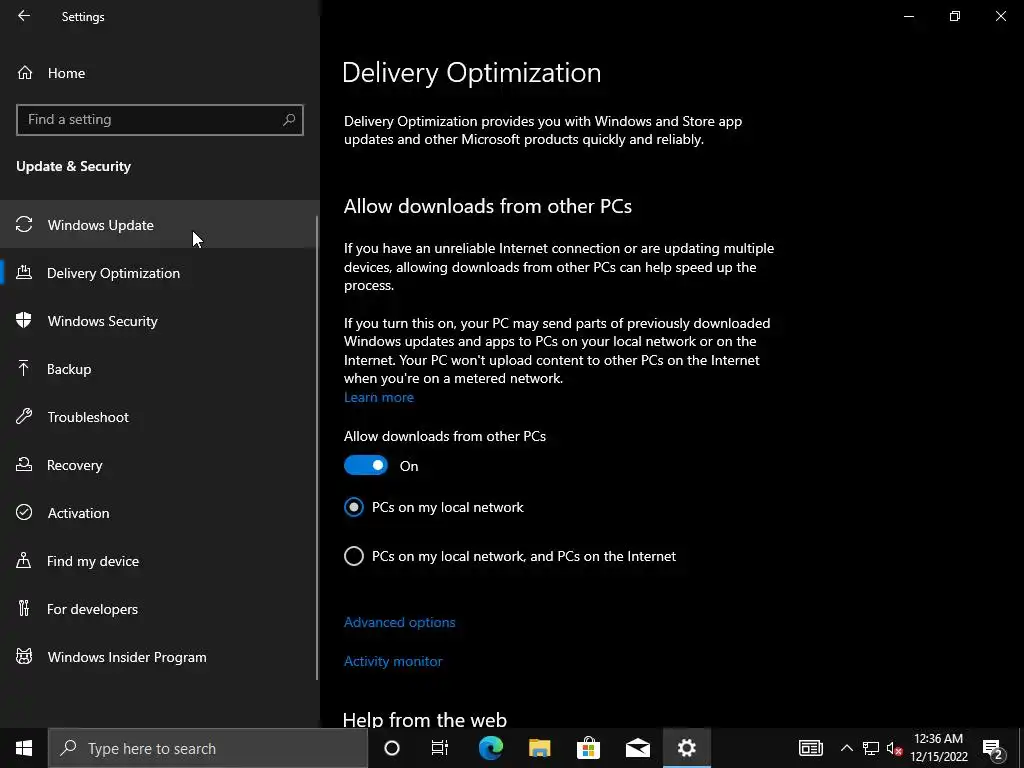The image size is (1024, 768).
Task: Click the Find a setting search box
Action: [159, 120]
